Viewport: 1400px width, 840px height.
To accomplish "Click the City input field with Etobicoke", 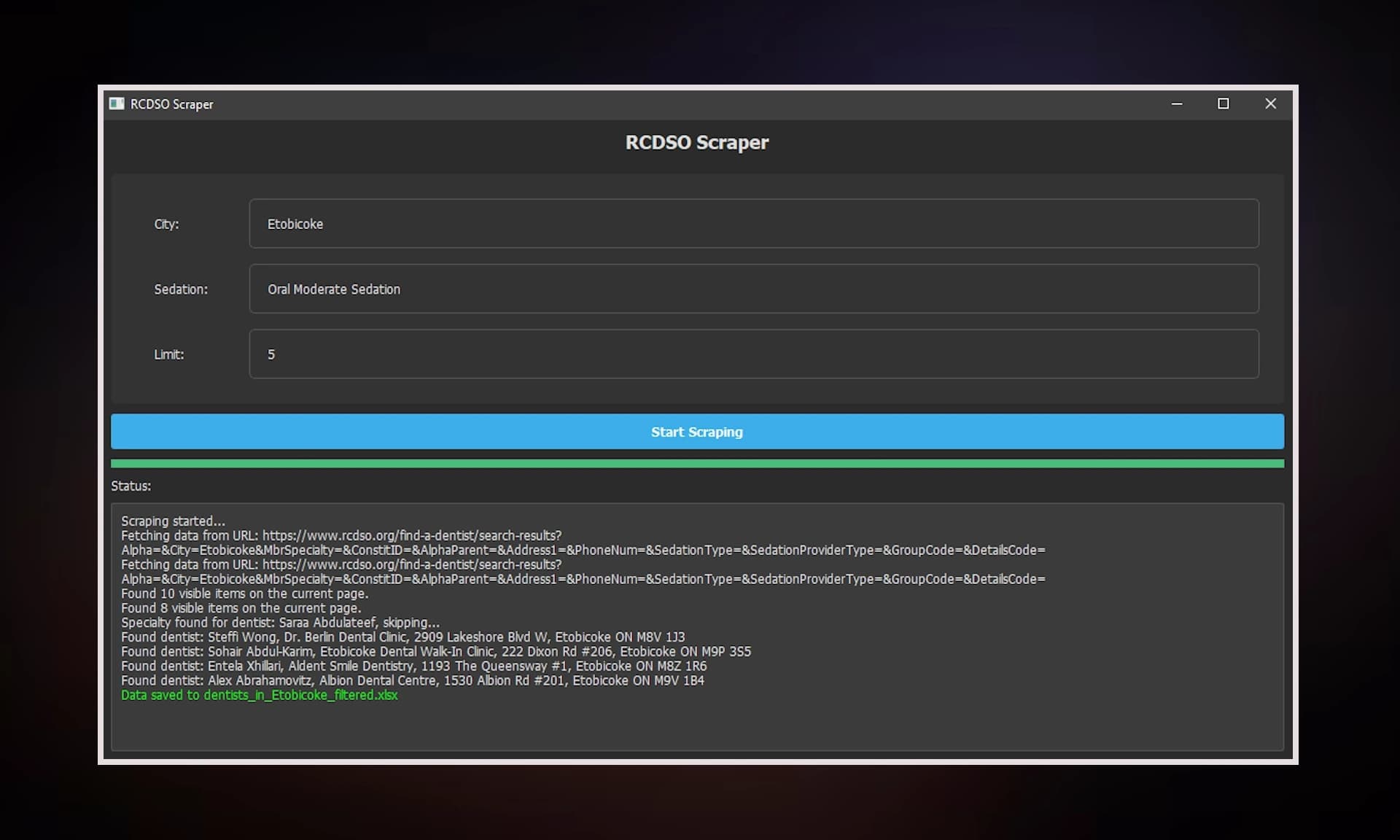I will click(754, 224).
